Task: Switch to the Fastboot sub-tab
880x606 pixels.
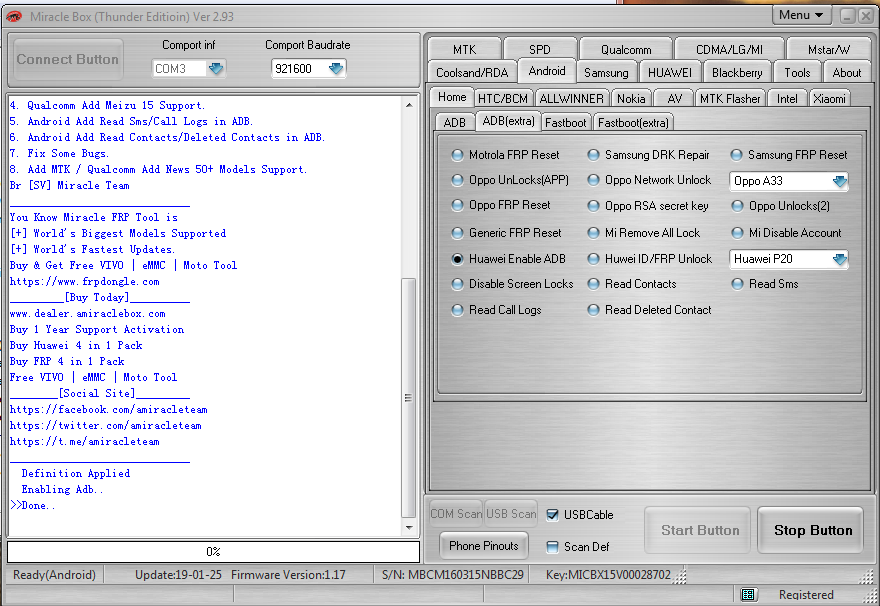Action: point(565,122)
